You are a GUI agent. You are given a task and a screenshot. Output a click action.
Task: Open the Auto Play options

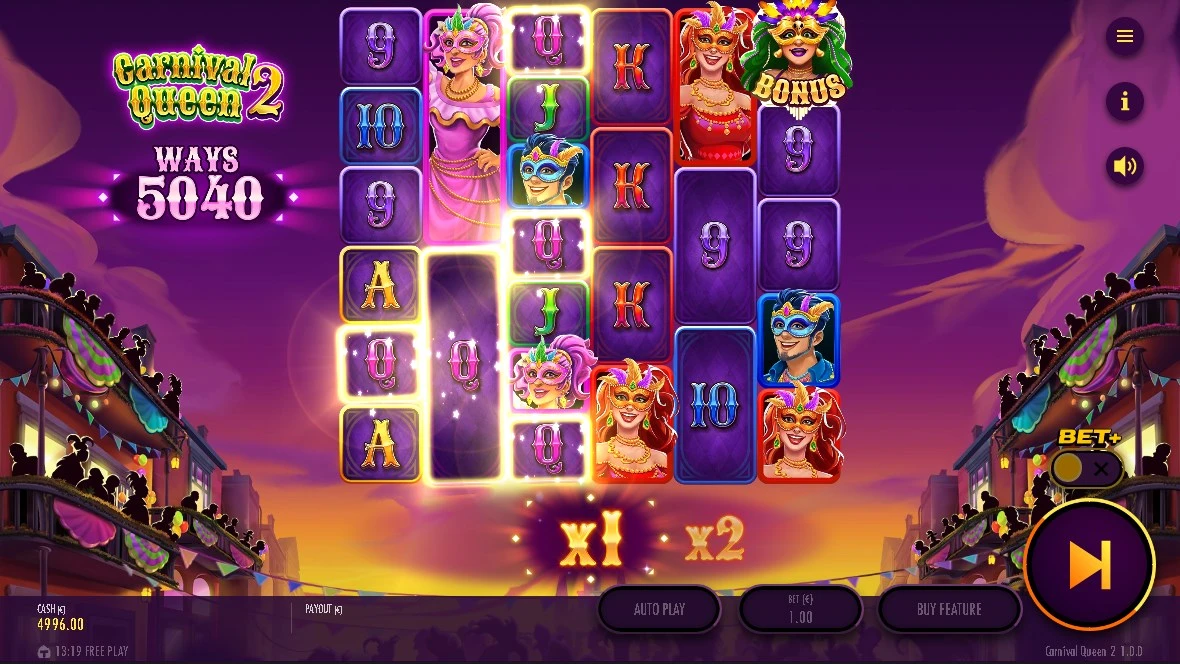click(659, 609)
